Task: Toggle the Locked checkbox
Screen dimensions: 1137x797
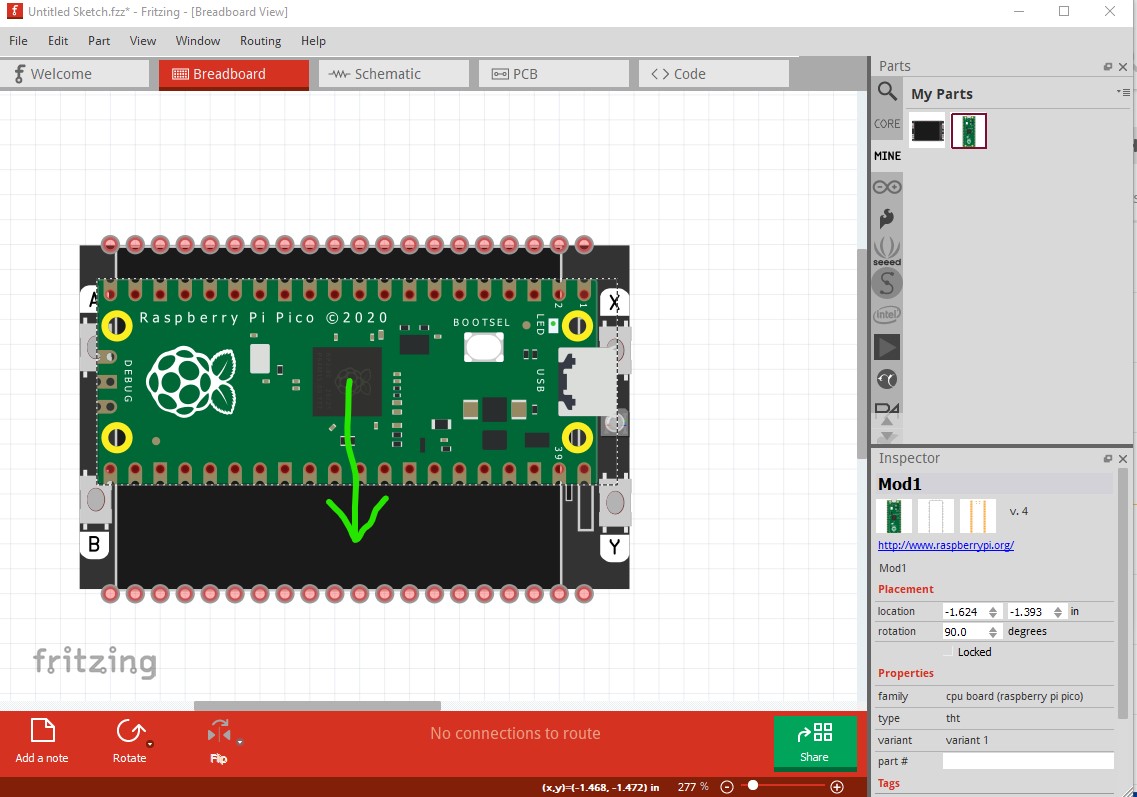Action: tap(948, 652)
